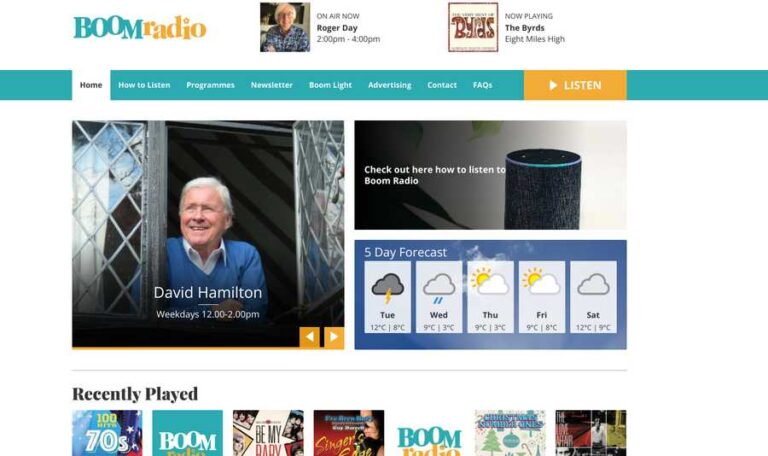Click the Boom Radio logo
768x456 pixels.
140,28
